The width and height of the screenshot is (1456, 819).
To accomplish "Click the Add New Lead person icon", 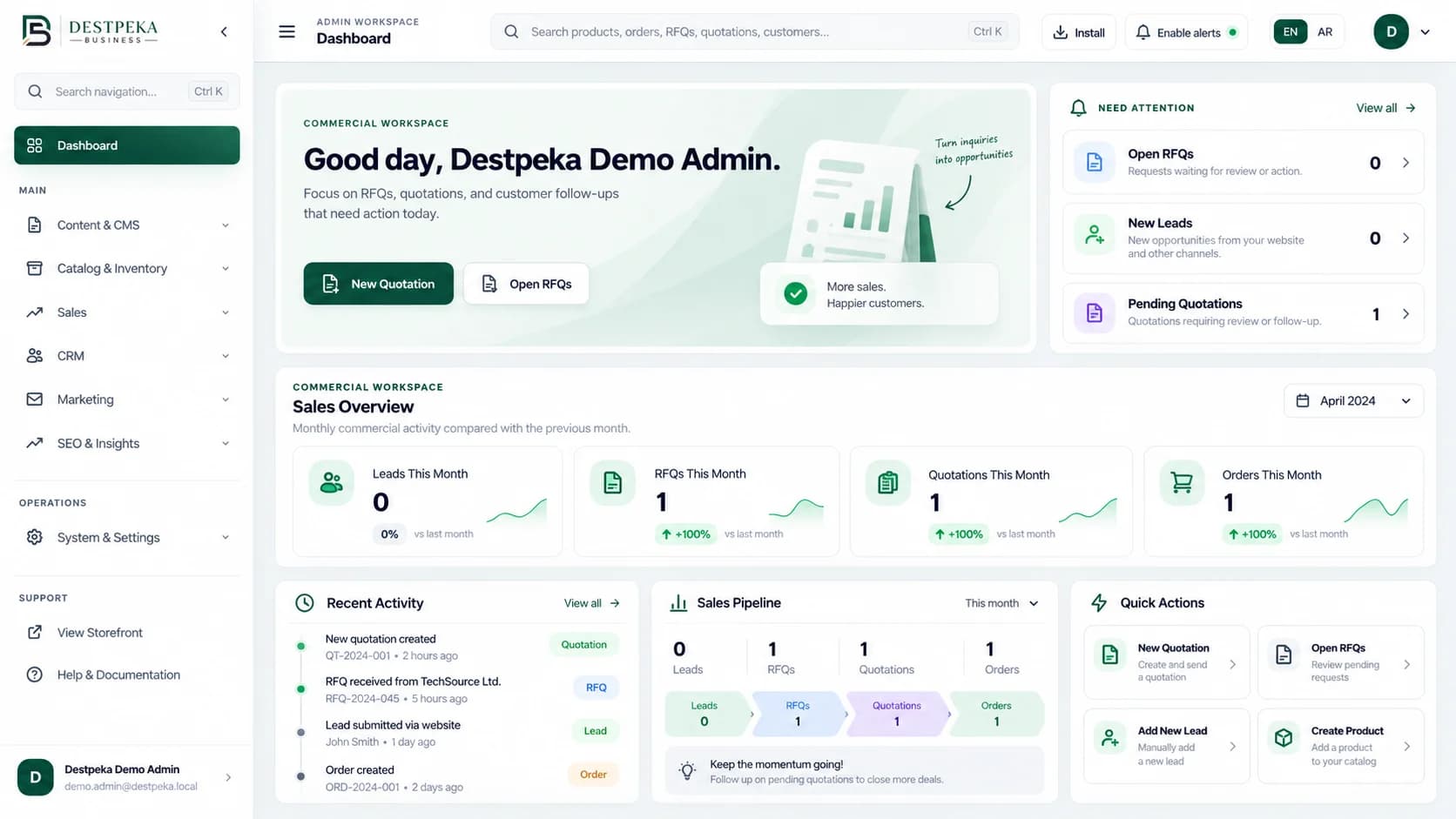I will [1109, 738].
